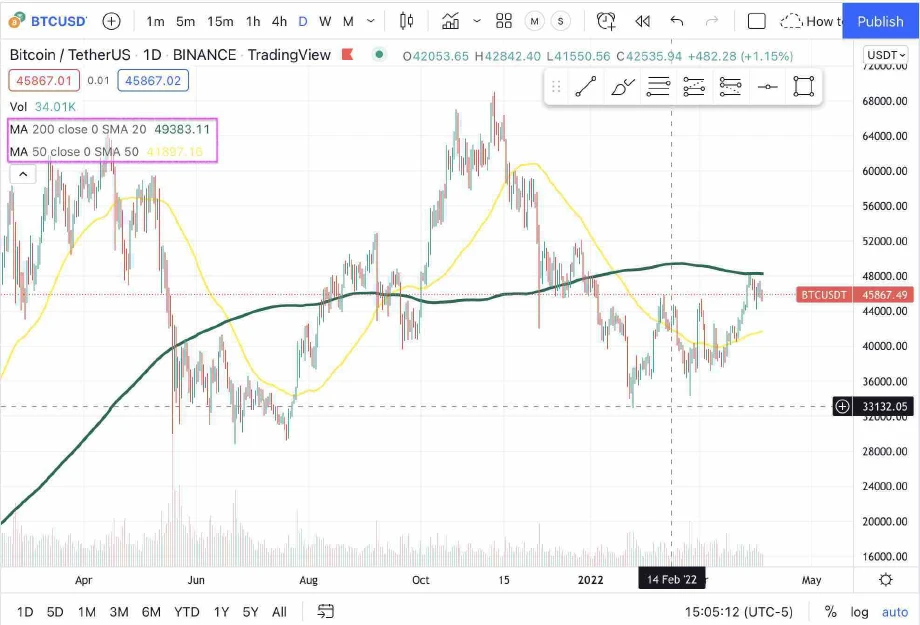Select the Trend Line drawing tool
The image size is (920, 625).
[586, 87]
